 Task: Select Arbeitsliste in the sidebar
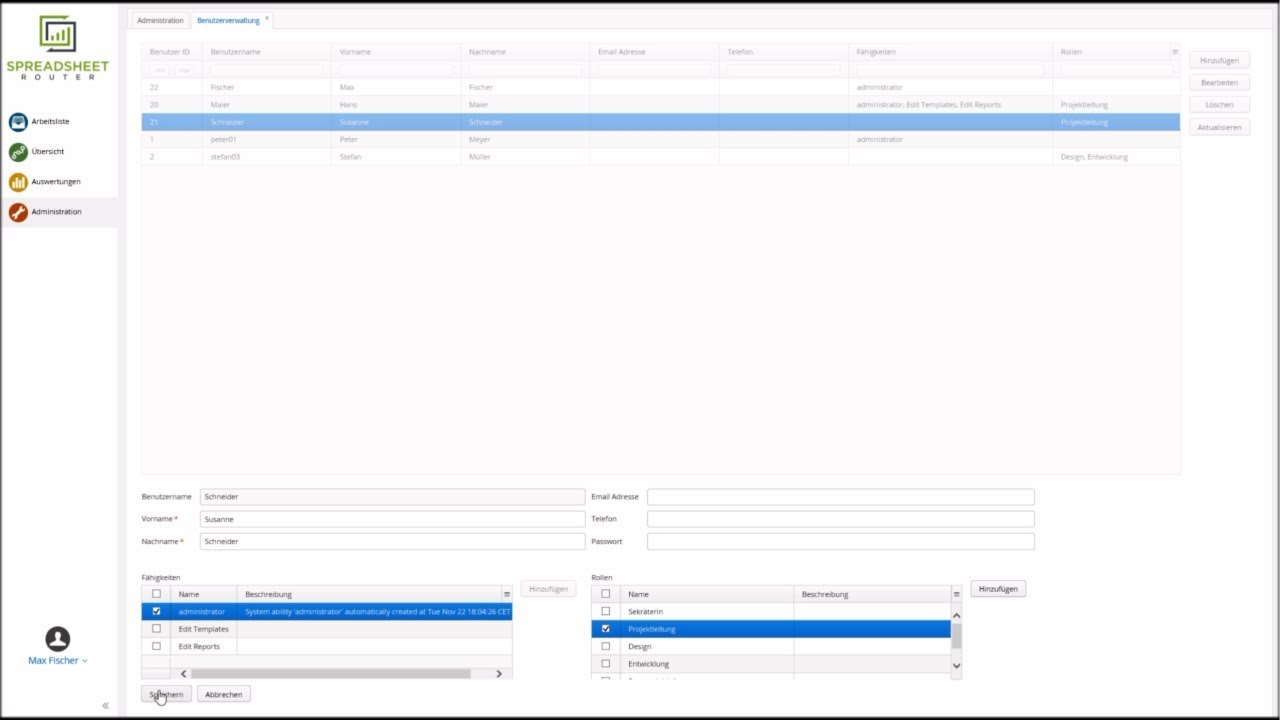50,122
